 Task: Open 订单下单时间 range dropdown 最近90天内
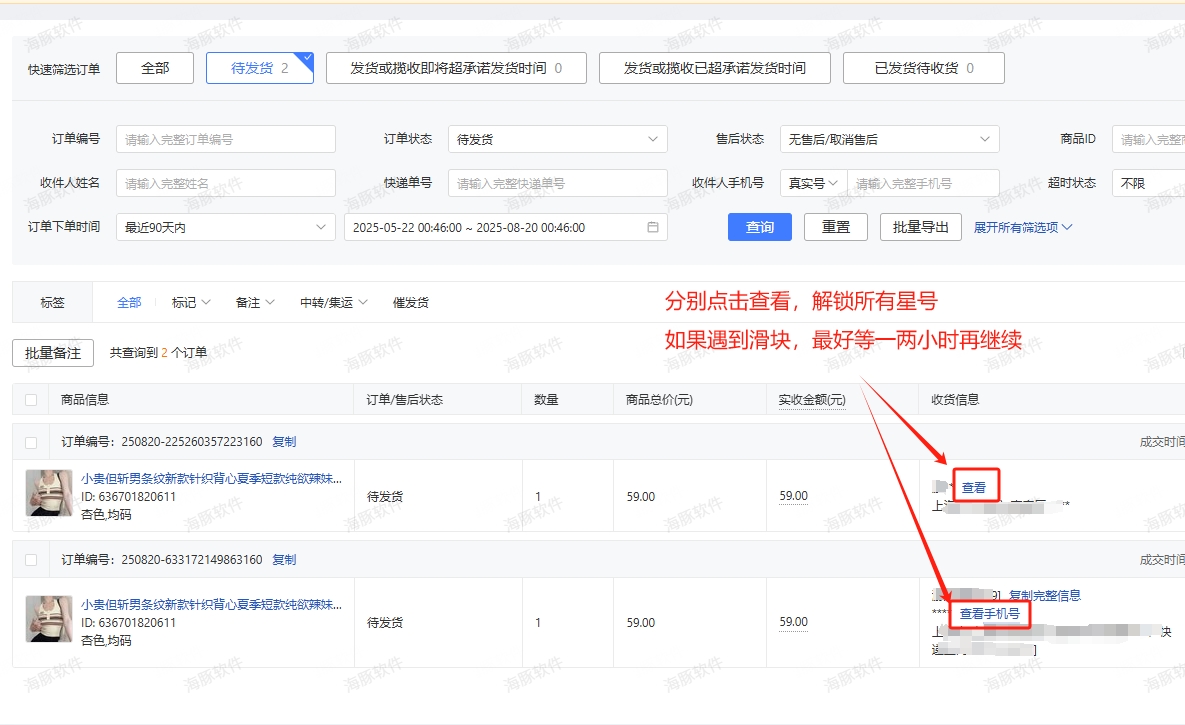tap(225, 227)
